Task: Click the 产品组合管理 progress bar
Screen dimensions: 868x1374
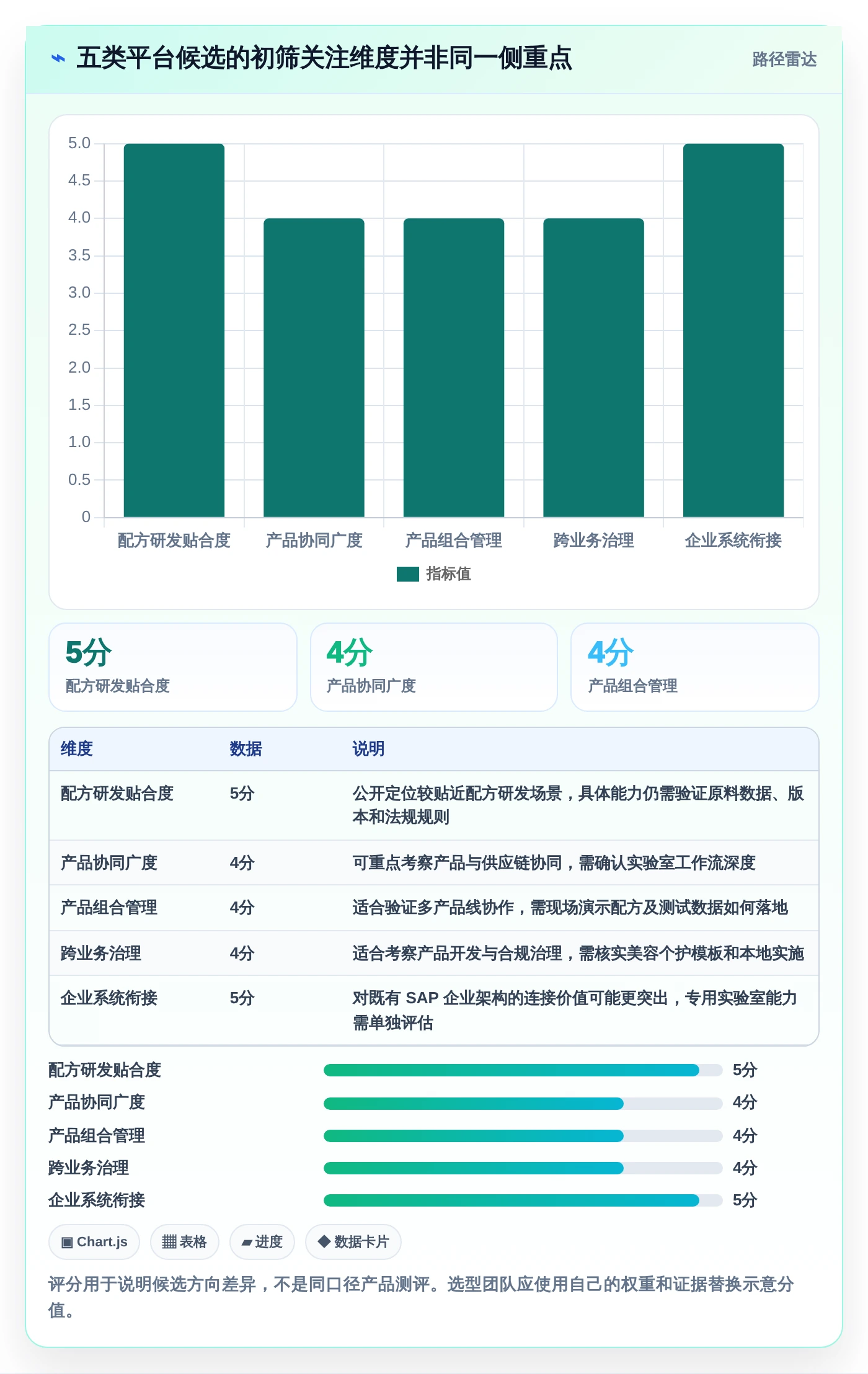Action: click(523, 1136)
